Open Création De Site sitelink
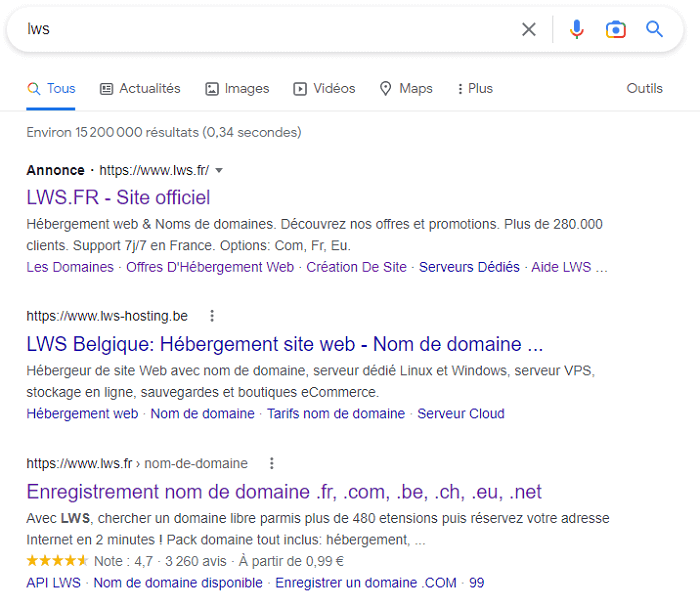The width and height of the screenshot is (700, 606). 356,267
